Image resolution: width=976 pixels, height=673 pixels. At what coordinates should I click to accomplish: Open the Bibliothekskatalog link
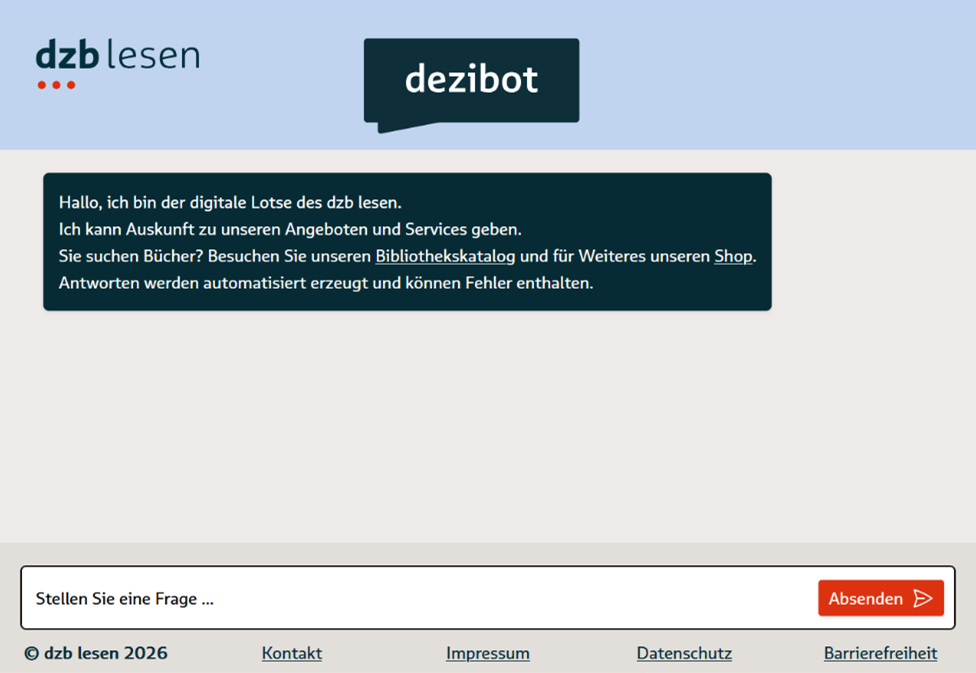coord(445,256)
